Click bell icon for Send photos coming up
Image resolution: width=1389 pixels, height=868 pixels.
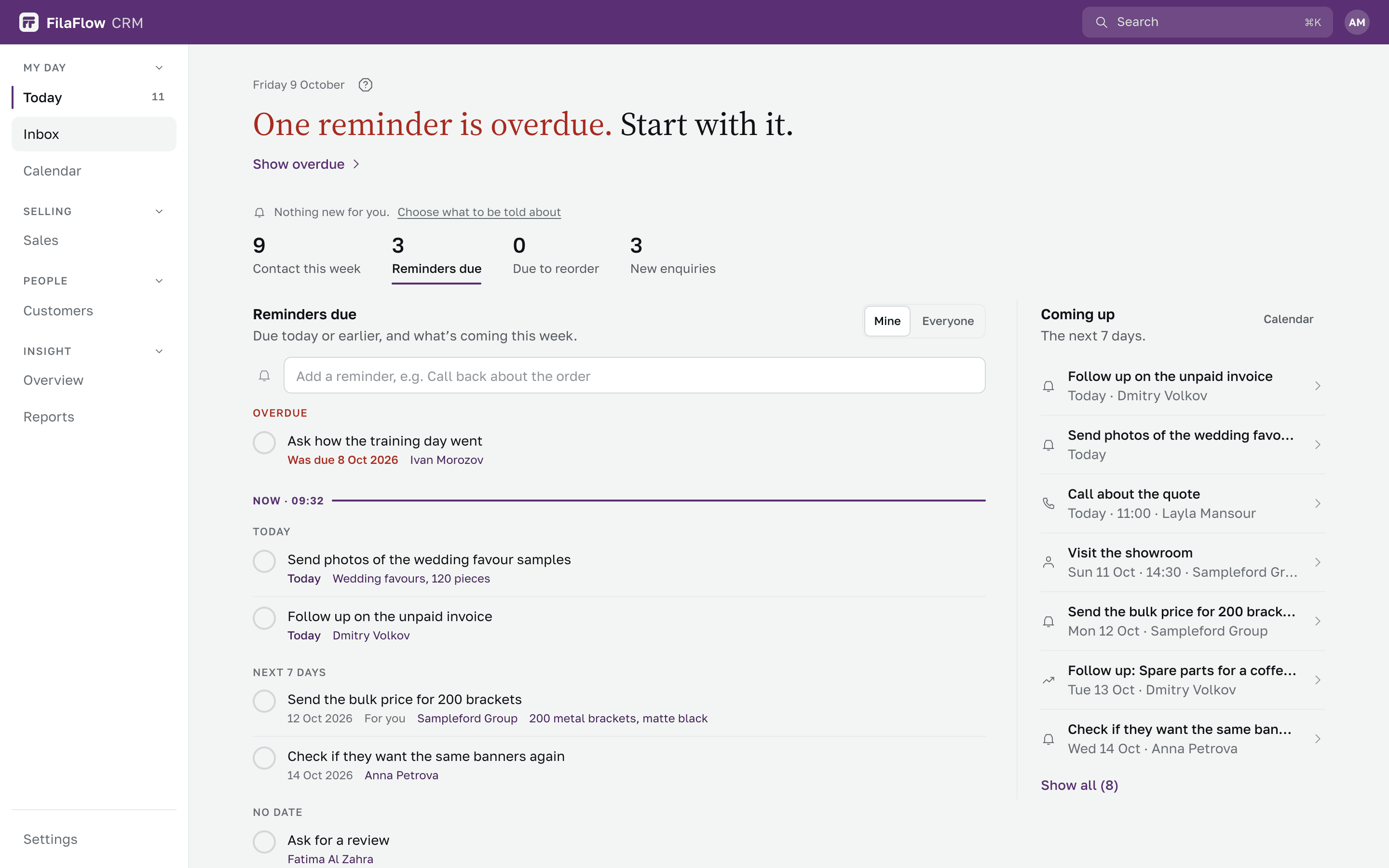coord(1048,445)
